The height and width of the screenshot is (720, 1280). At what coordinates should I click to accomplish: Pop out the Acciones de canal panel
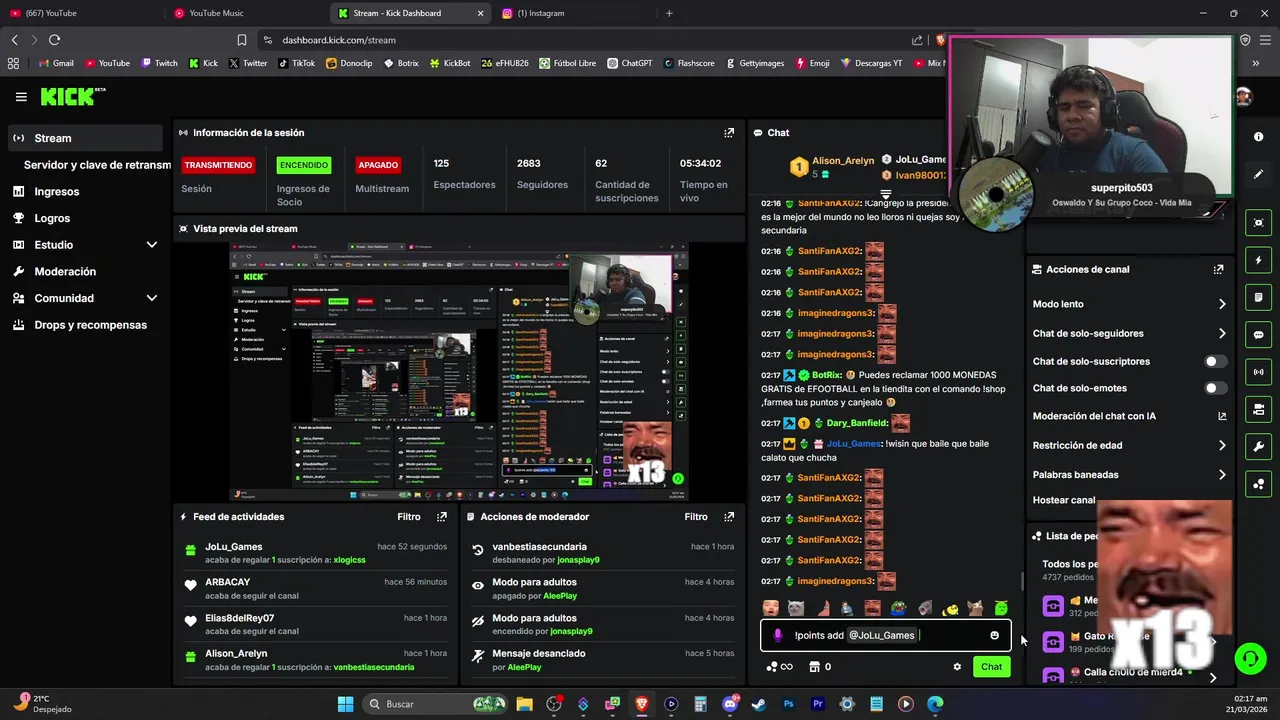pyautogui.click(x=1218, y=269)
